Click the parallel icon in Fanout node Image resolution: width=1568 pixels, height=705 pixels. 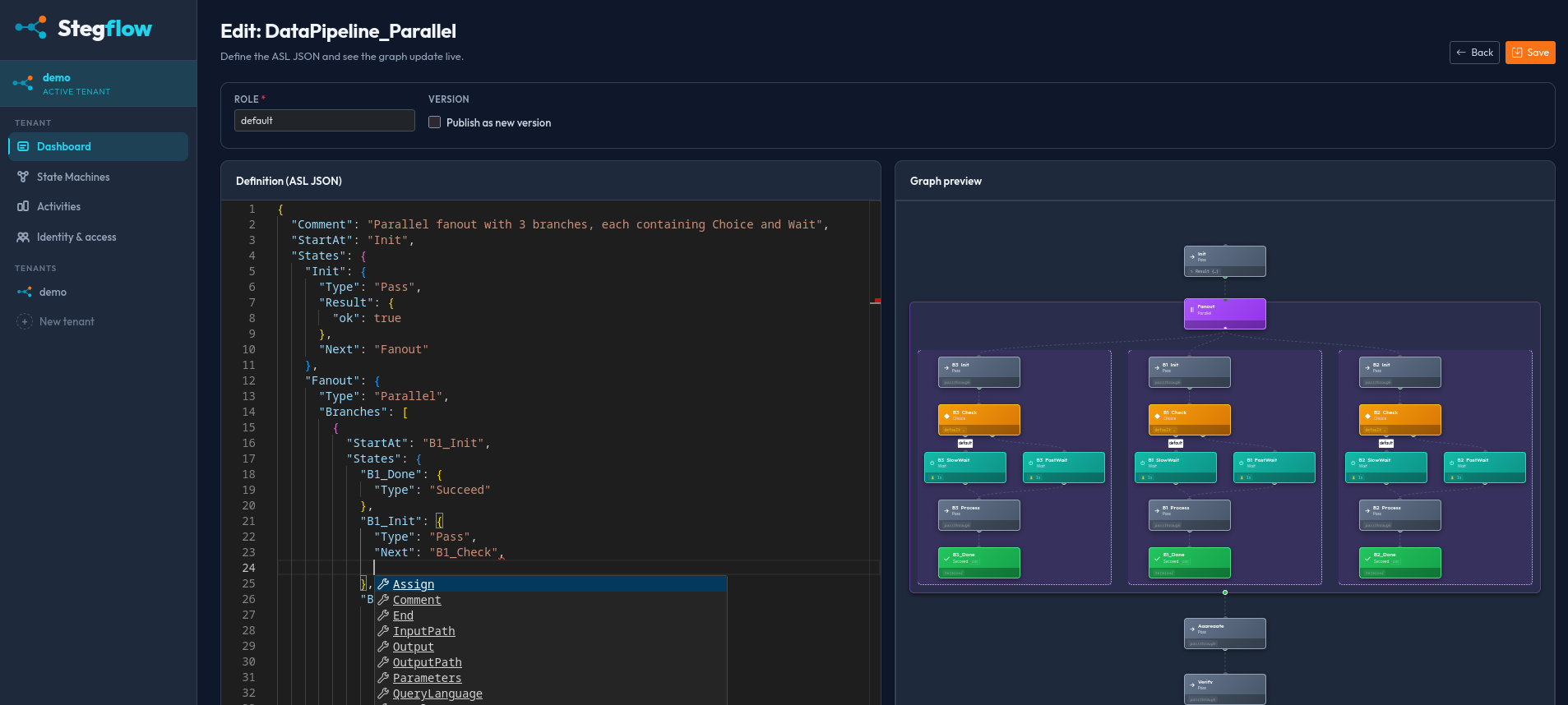click(x=1192, y=310)
